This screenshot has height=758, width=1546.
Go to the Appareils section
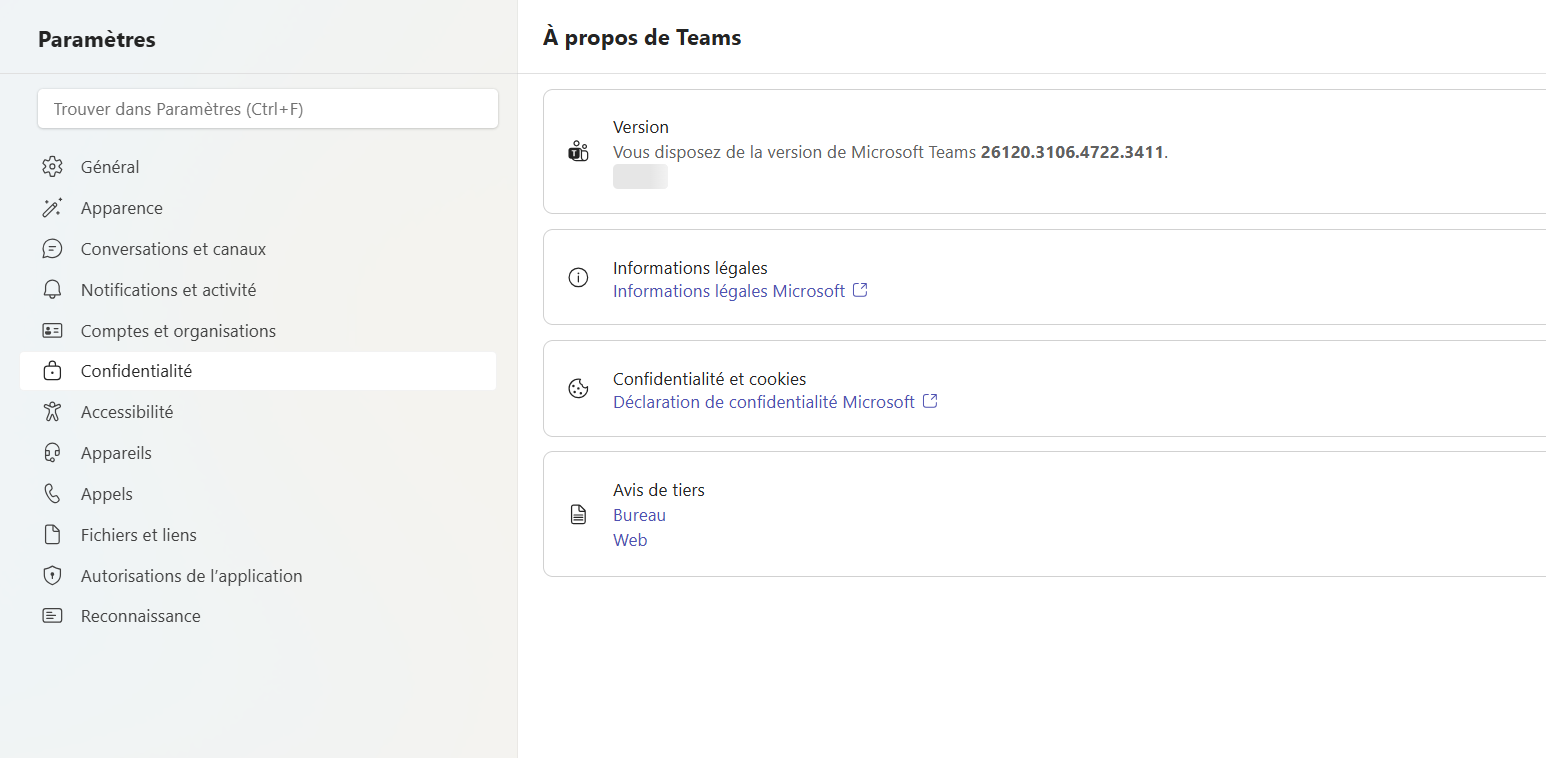pos(258,453)
